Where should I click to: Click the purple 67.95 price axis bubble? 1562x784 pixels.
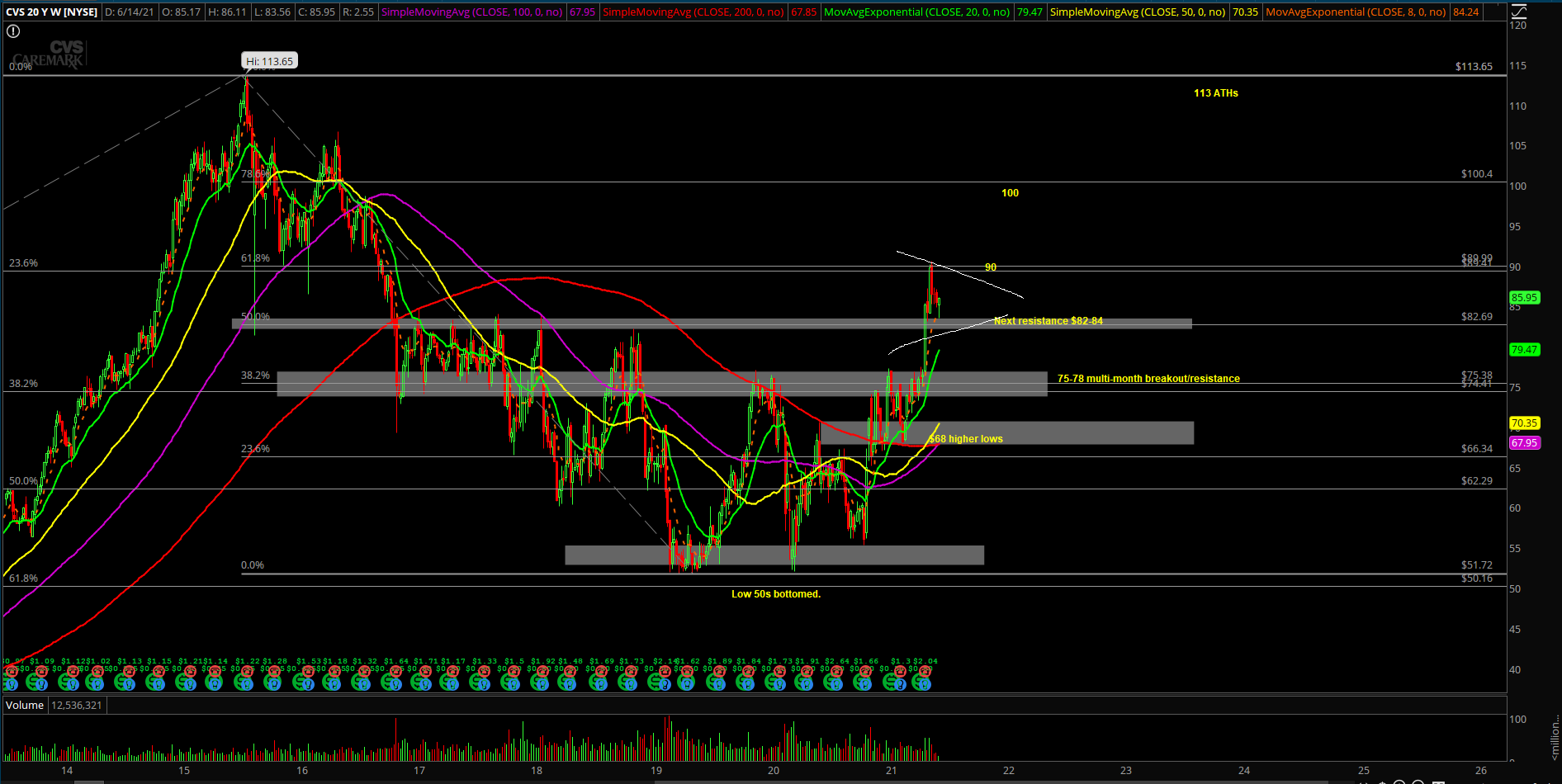tap(1526, 443)
